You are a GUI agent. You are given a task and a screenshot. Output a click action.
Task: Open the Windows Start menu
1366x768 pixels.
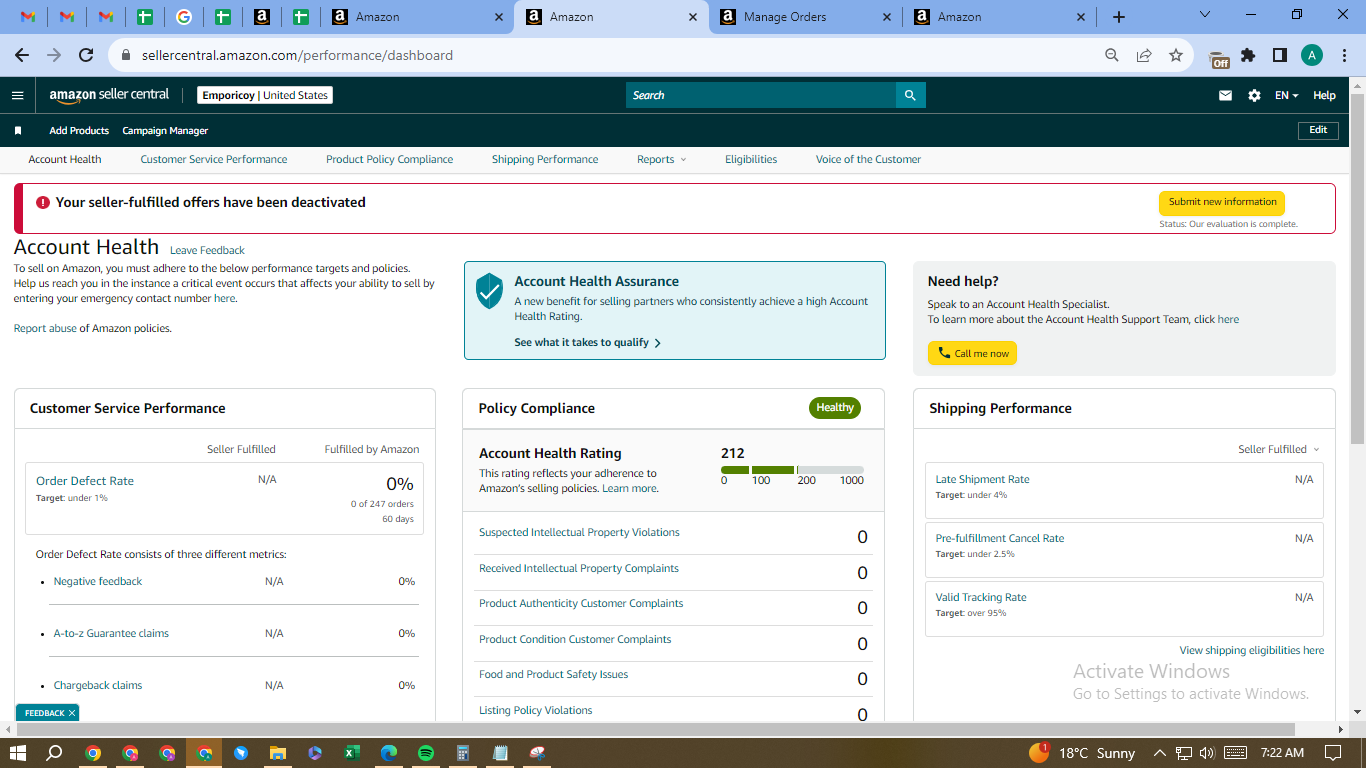click(17, 752)
